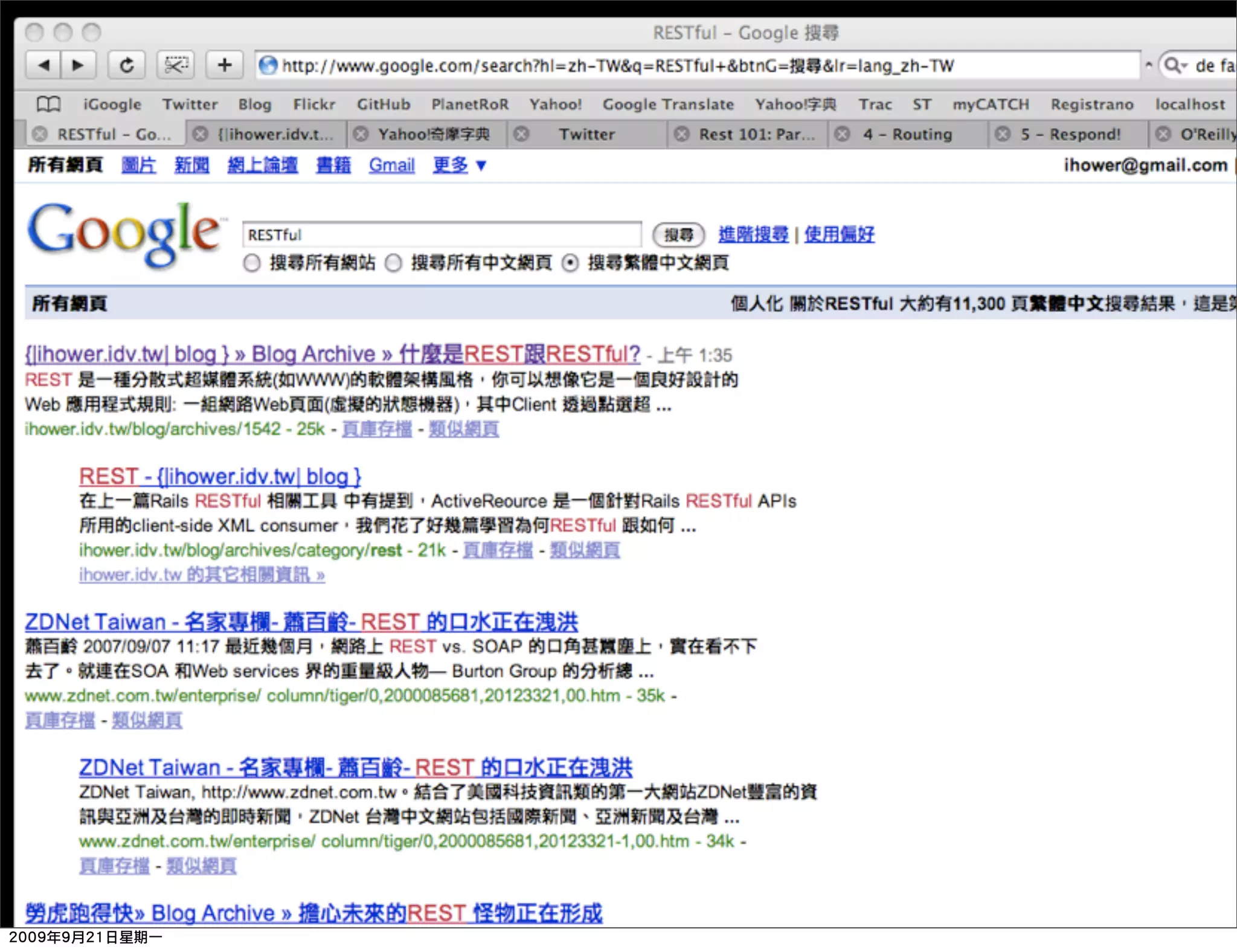Open the bookmarks book icon
The width and height of the screenshot is (1237, 952).
(48, 105)
